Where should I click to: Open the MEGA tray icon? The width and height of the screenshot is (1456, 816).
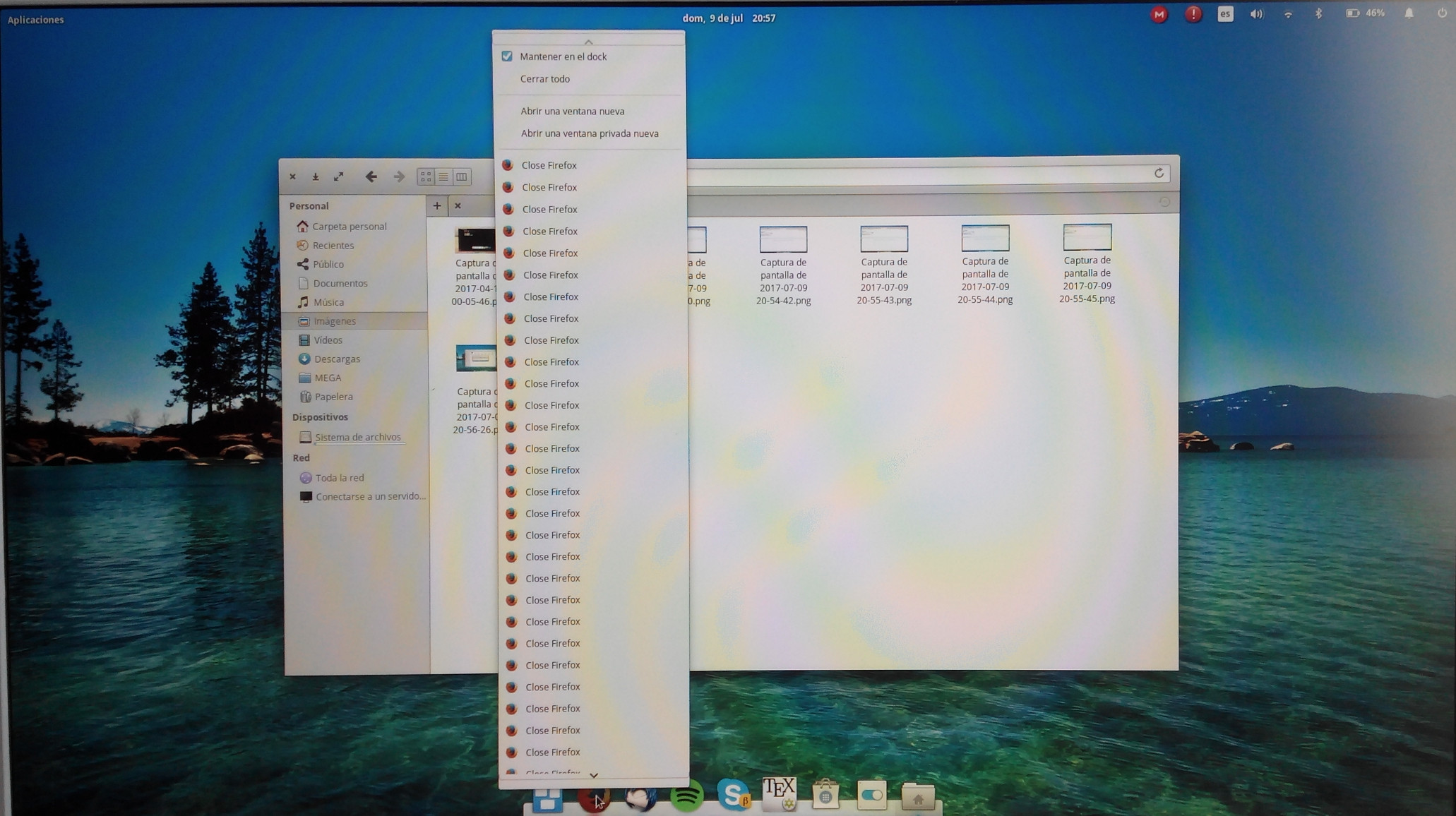pos(1159,15)
